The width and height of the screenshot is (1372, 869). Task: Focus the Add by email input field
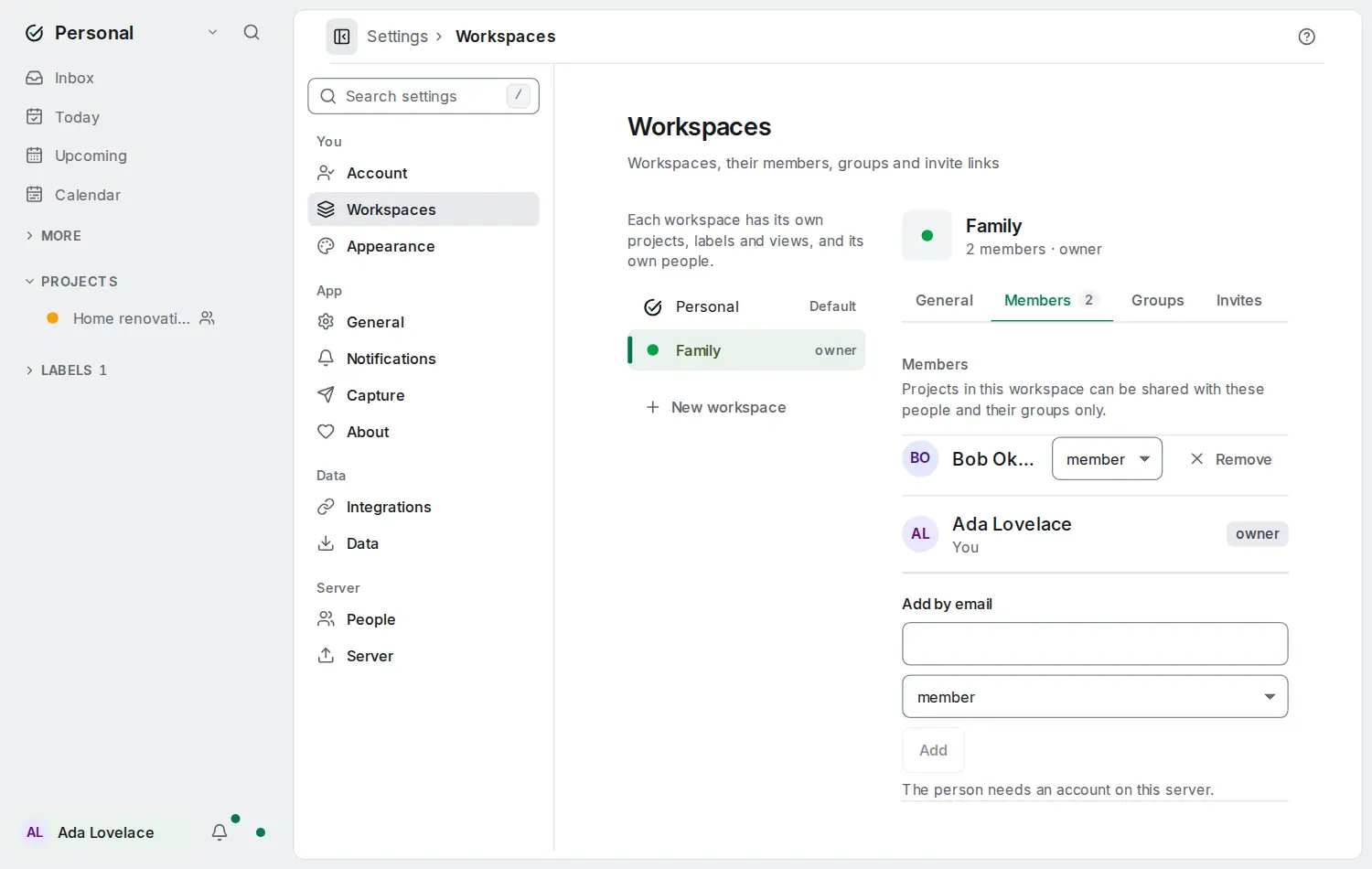point(1095,644)
